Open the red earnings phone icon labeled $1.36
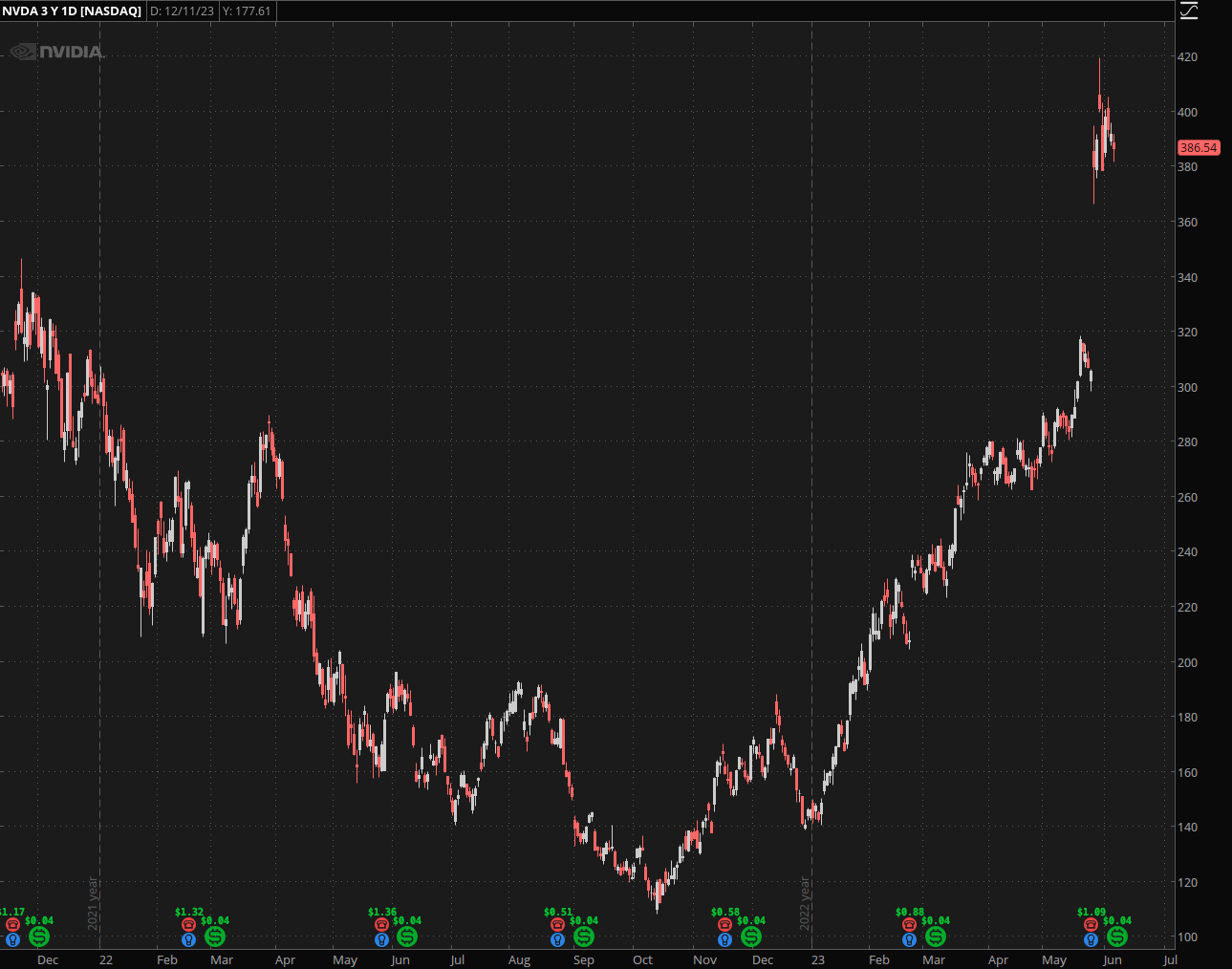1232x969 pixels. [x=381, y=925]
